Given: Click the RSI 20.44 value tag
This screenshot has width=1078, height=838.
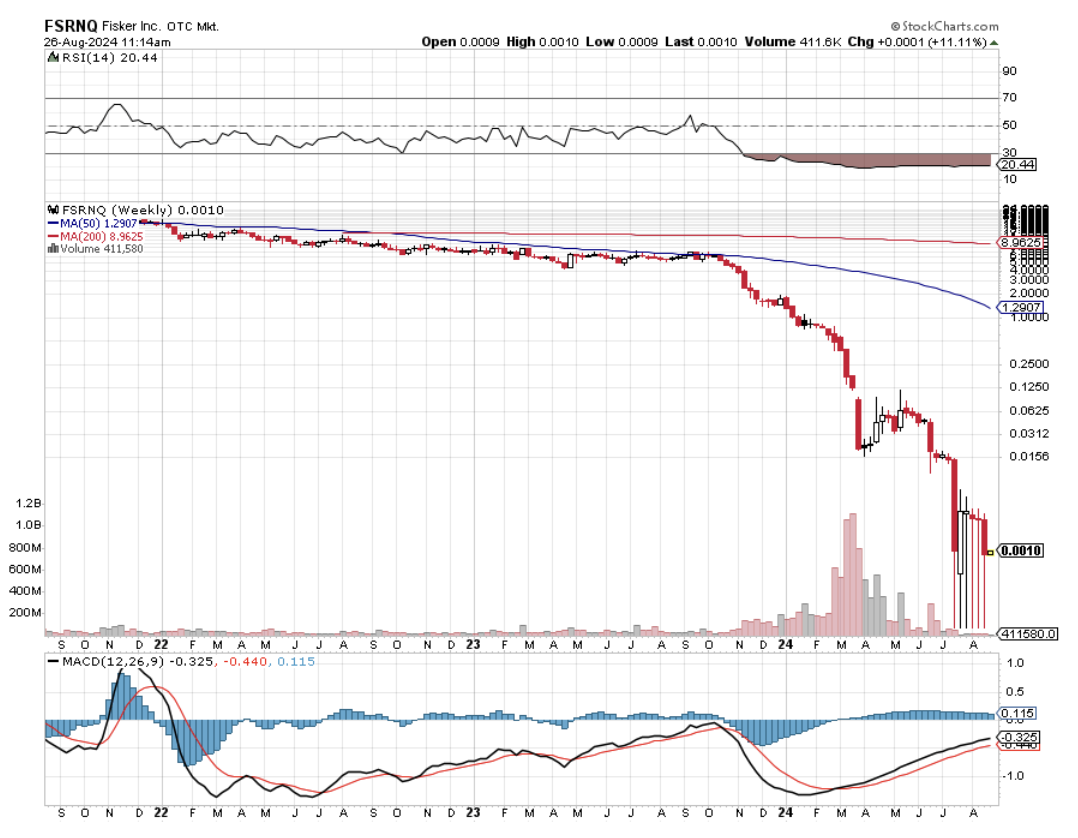Looking at the screenshot, I should coord(1017,164).
